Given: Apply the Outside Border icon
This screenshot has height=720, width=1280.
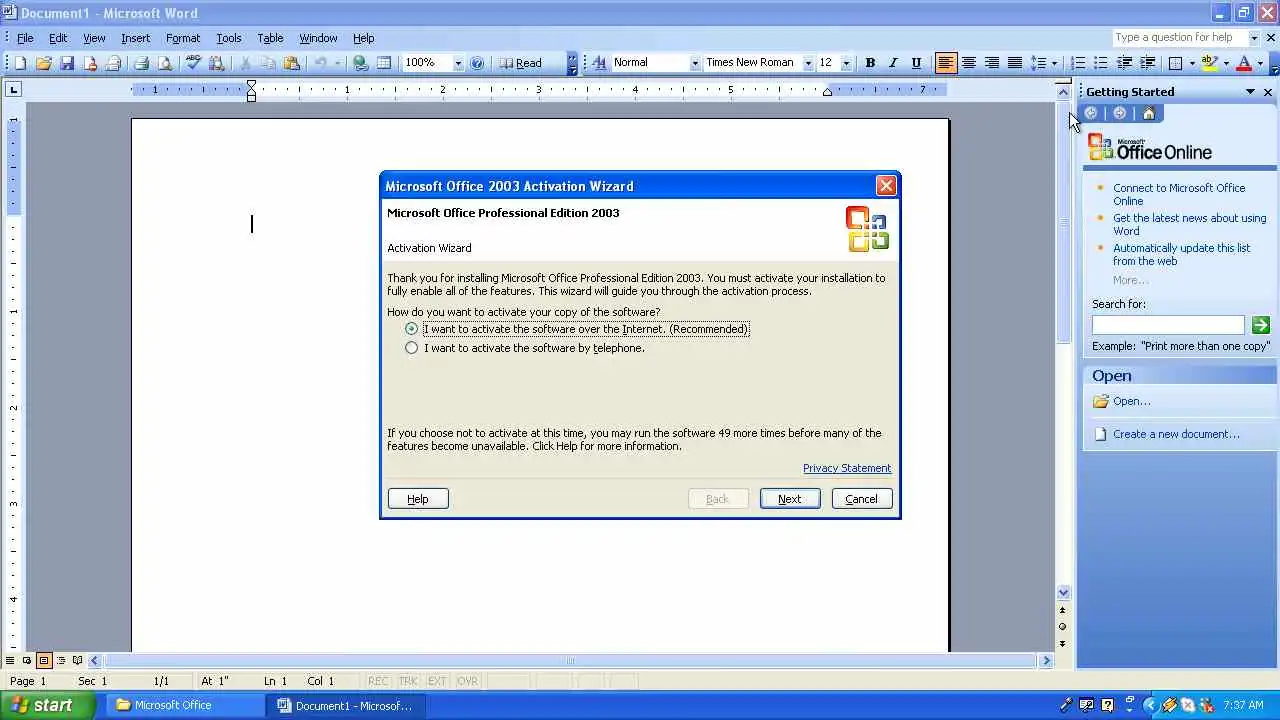Looking at the screenshot, I should click(x=1176, y=63).
